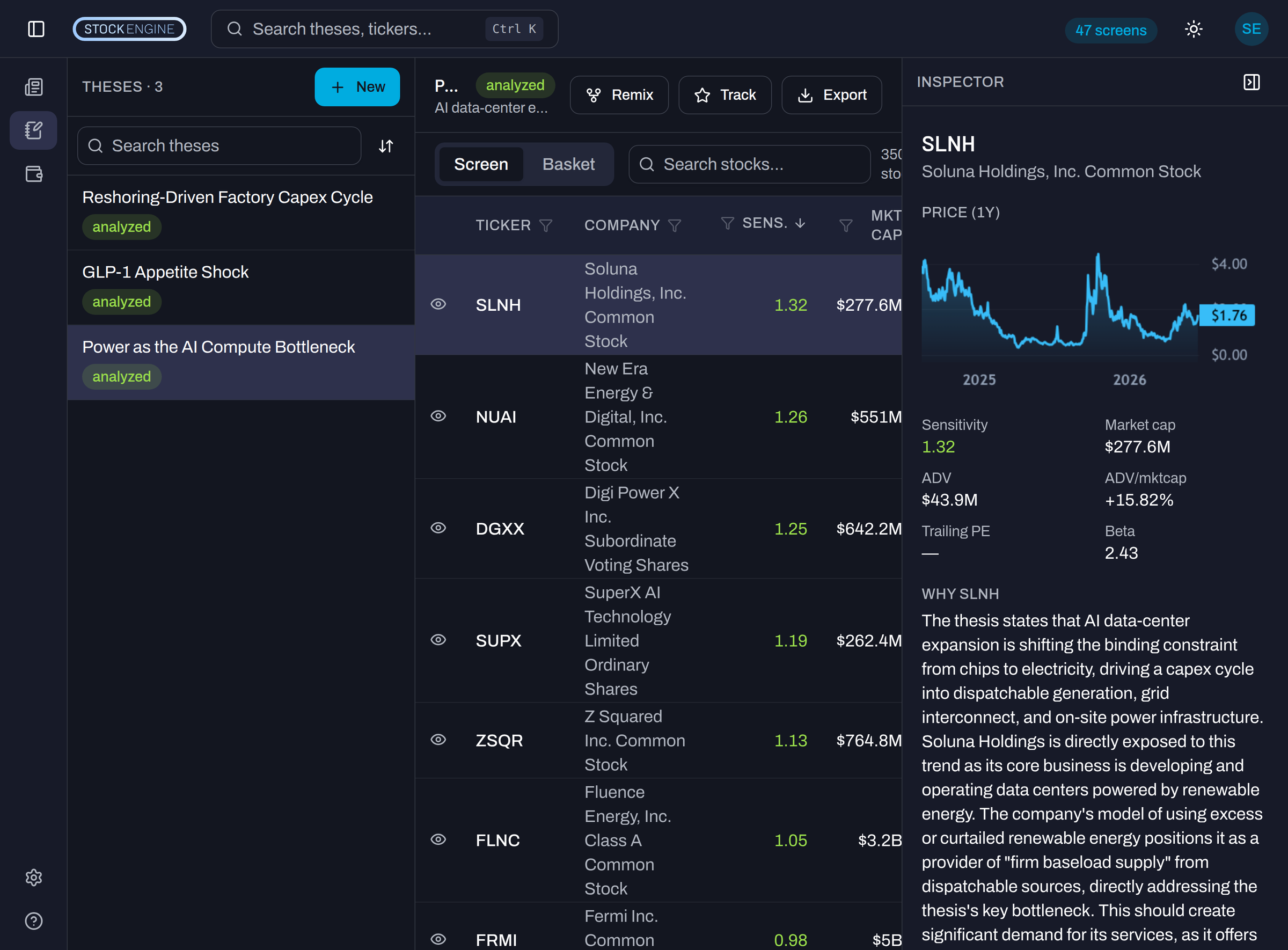This screenshot has width=1288, height=950.
Task: Click the ADV/mktcap value +15.82%
Action: (x=1138, y=500)
